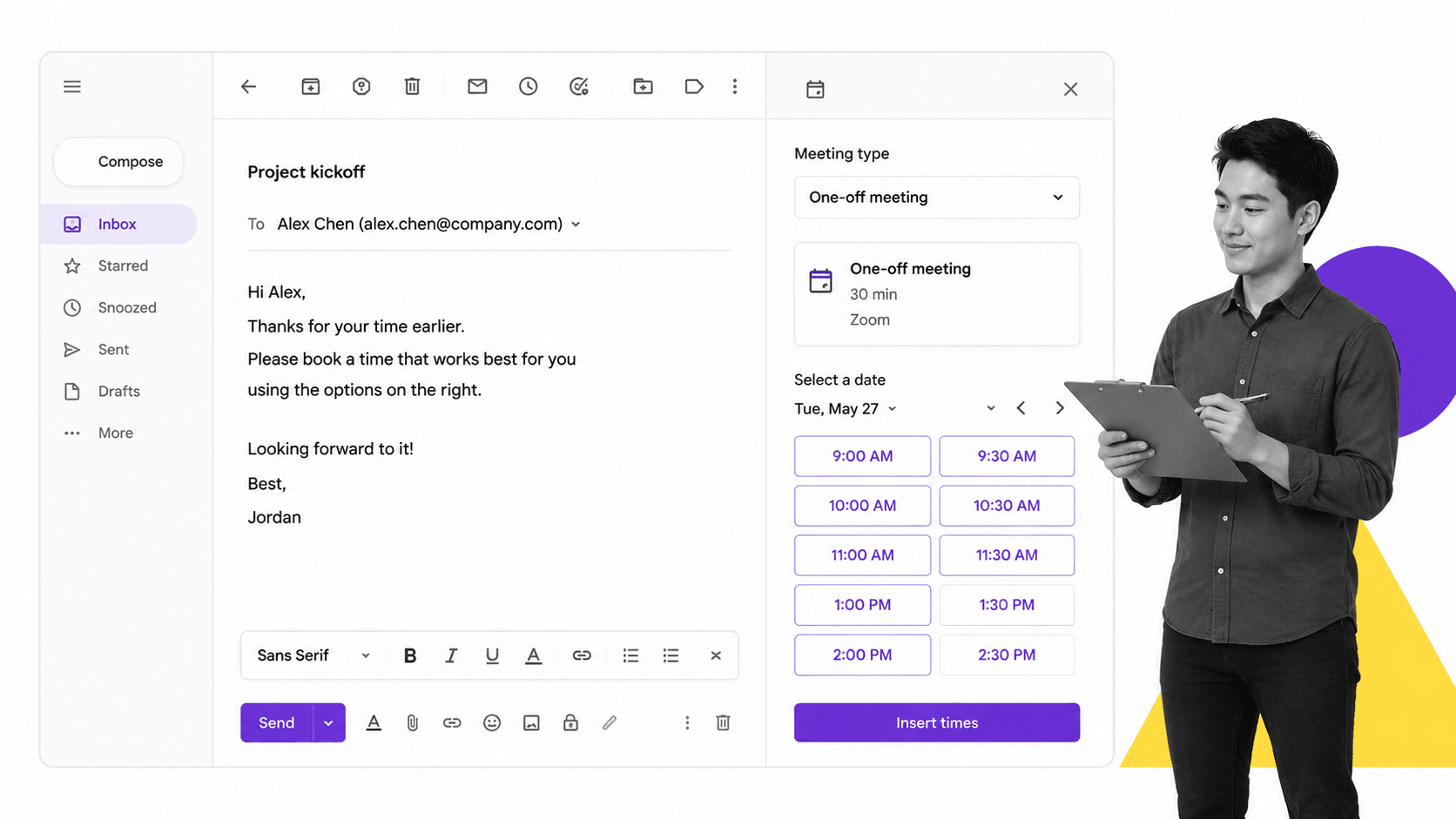Screen dimensions: 1456x819
Task: Toggle confidential mode lock icon
Action: pyautogui.click(x=570, y=722)
